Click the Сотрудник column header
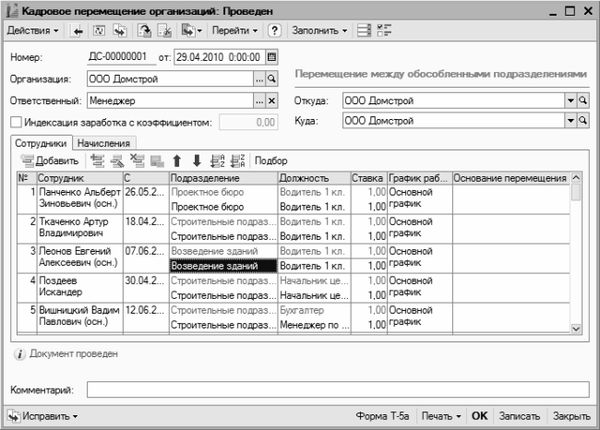600x430 pixels. (x=80, y=178)
